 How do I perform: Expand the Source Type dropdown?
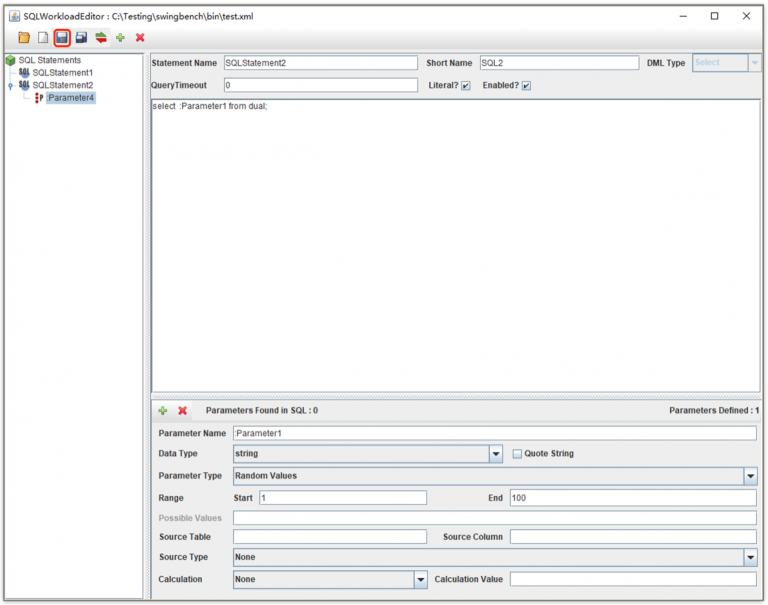point(750,558)
